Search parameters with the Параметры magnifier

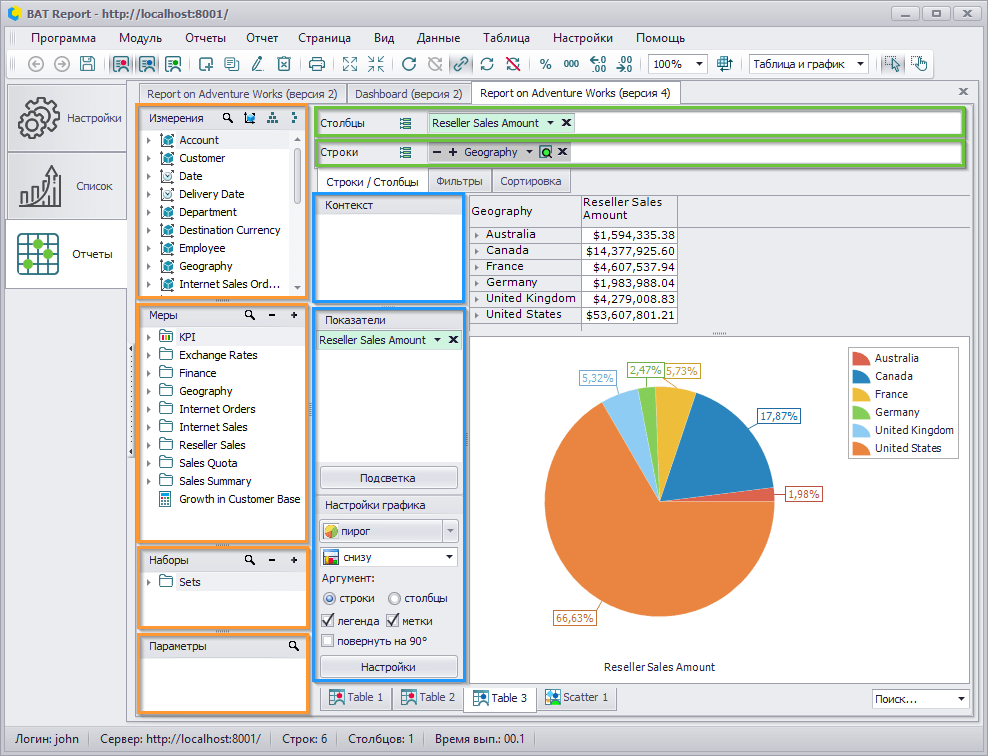pyautogui.click(x=294, y=646)
